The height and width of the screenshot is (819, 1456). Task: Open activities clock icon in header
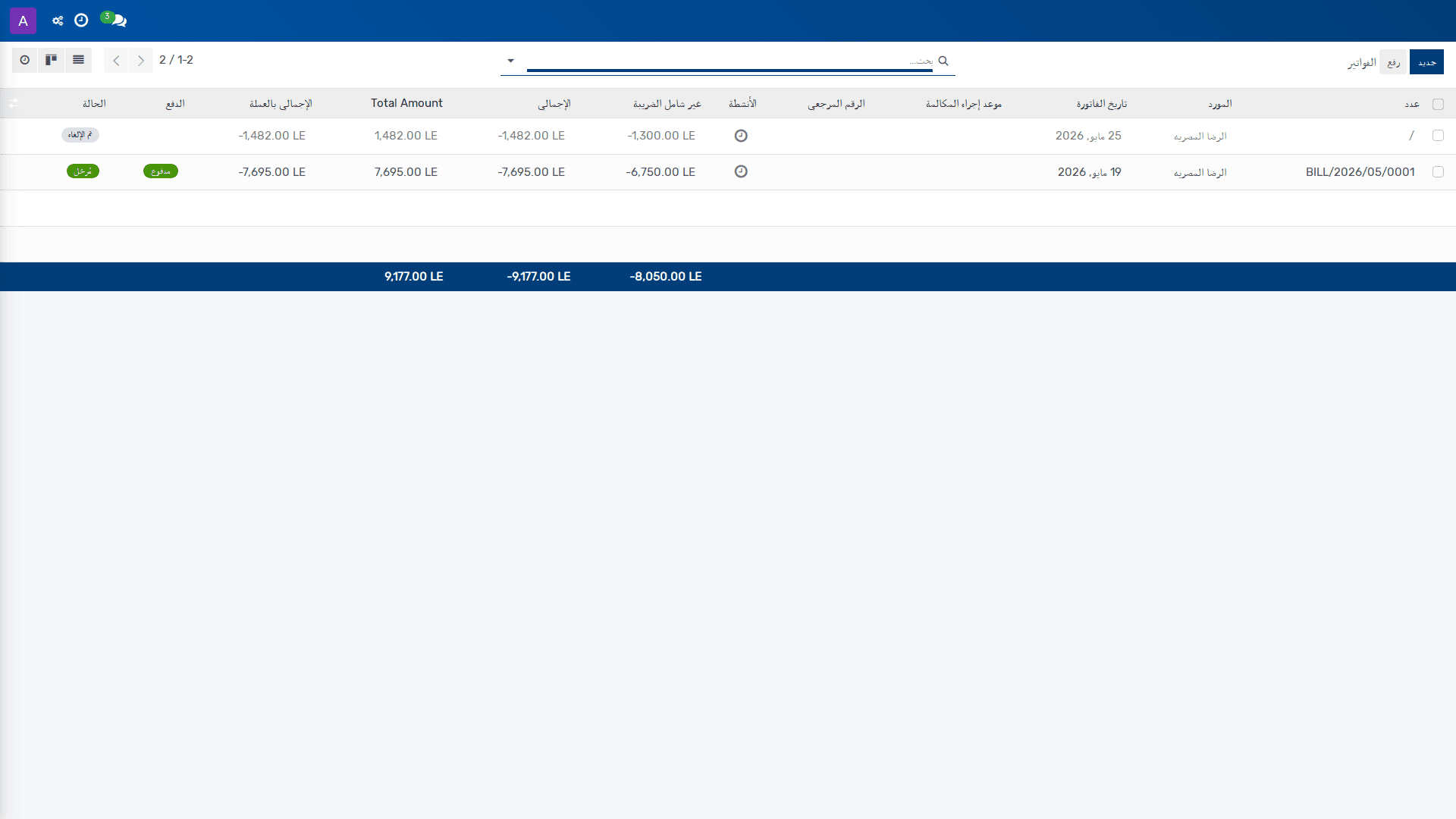tap(81, 20)
